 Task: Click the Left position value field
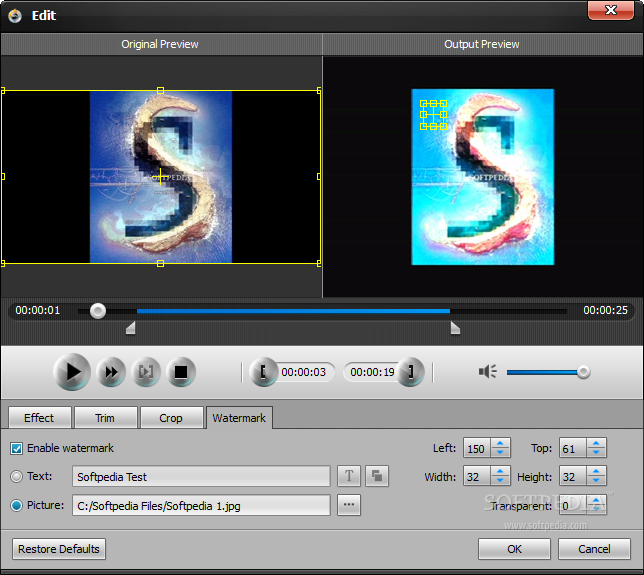pyautogui.click(x=477, y=448)
